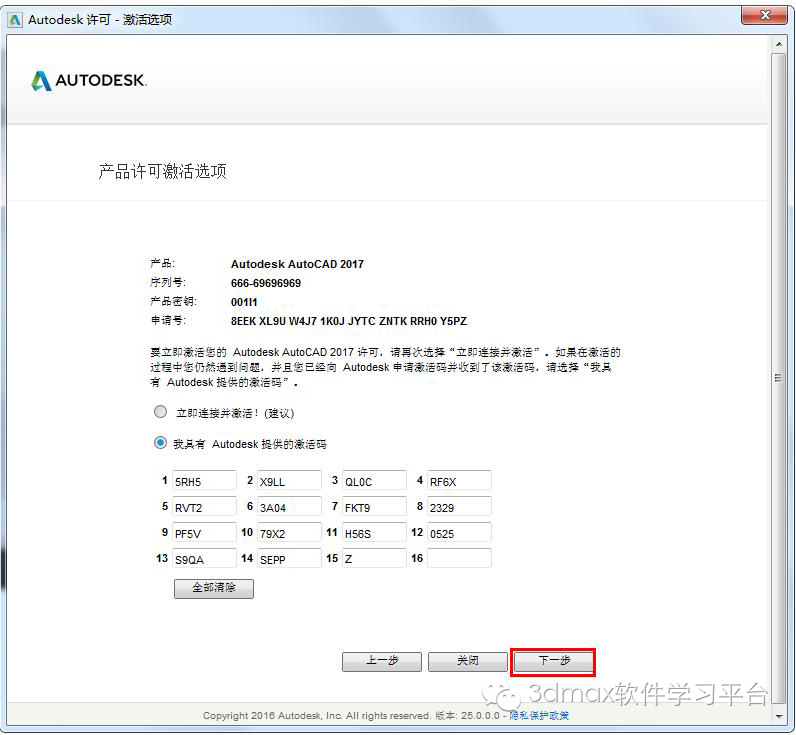Click activation code field 4 containing RF6X
This screenshot has width=796, height=735.
pos(459,481)
